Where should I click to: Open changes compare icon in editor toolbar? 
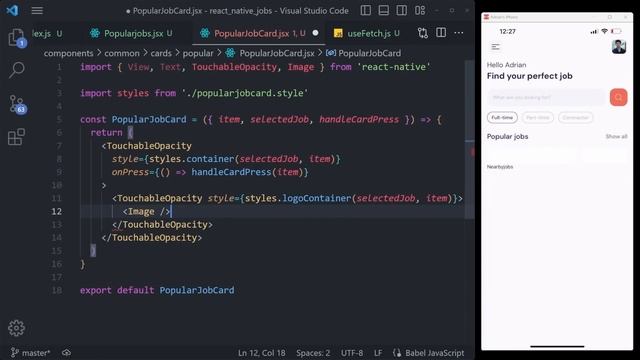click(x=423, y=33)
